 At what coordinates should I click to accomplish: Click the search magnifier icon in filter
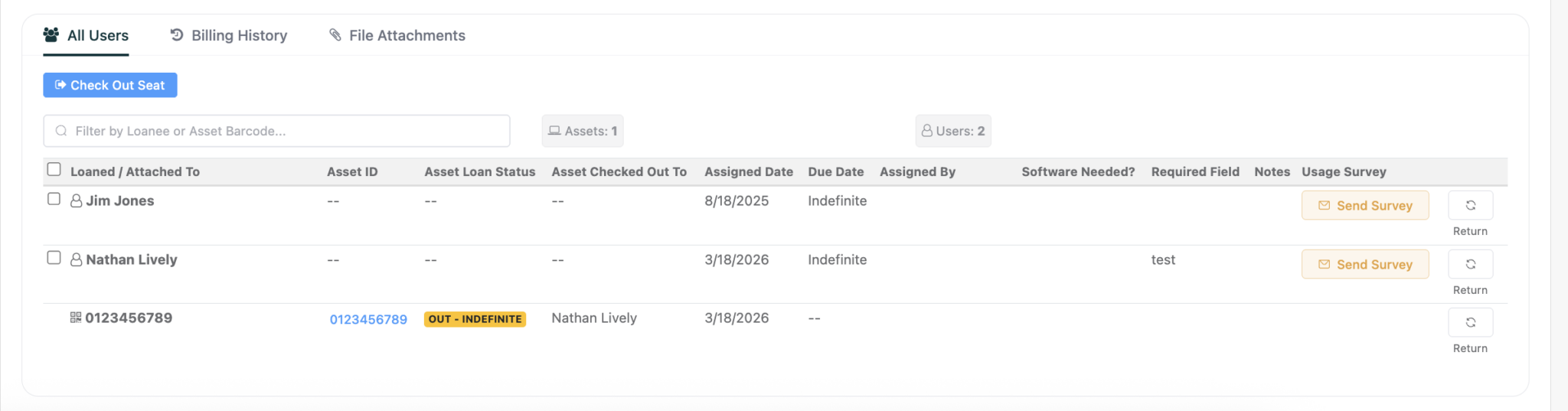click(61, 131)
